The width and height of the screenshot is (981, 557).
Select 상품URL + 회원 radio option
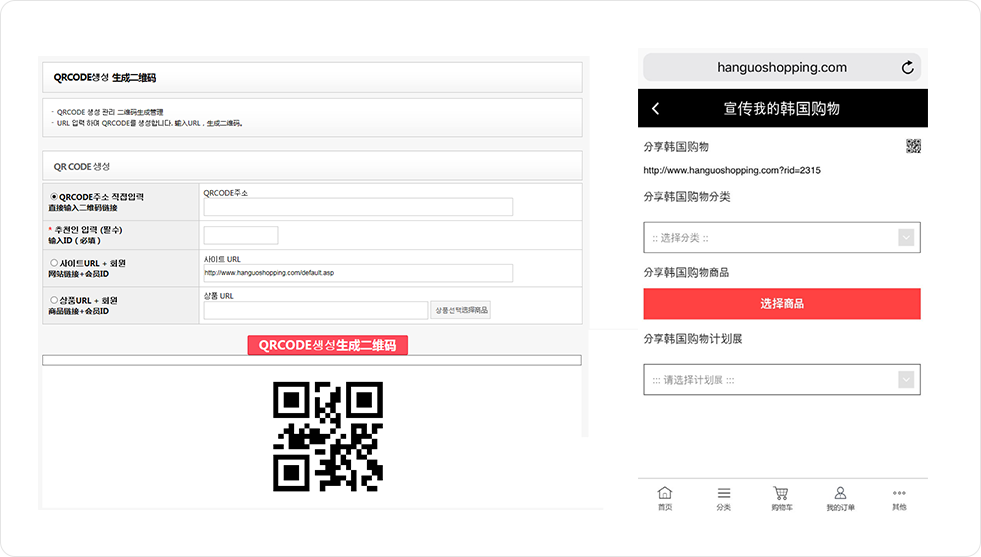click(54, 300)
